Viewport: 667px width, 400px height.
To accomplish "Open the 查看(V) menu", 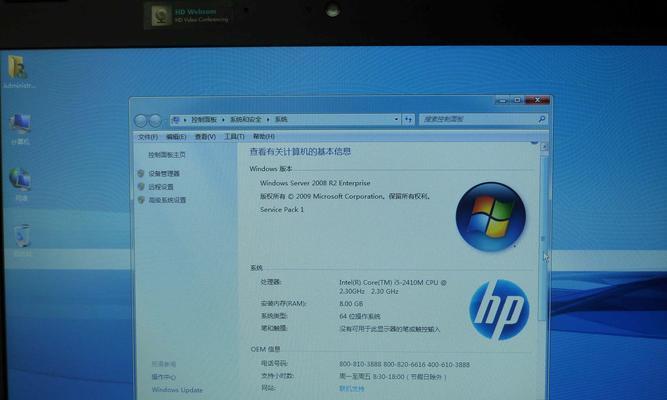I will point(205,137).
